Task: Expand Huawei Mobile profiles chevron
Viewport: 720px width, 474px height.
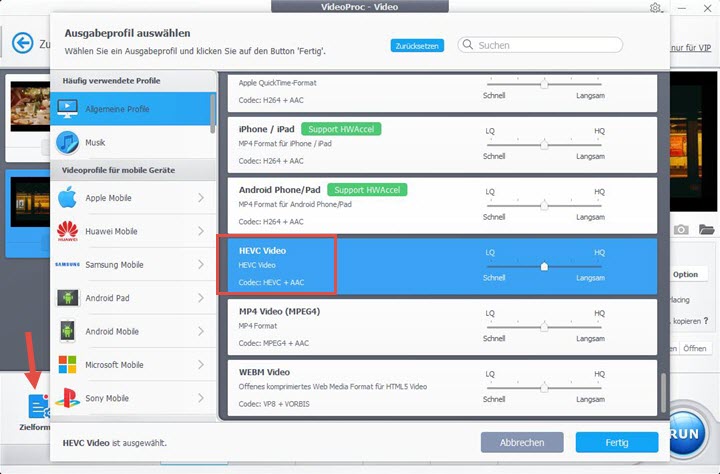Action: pos(201,231)
